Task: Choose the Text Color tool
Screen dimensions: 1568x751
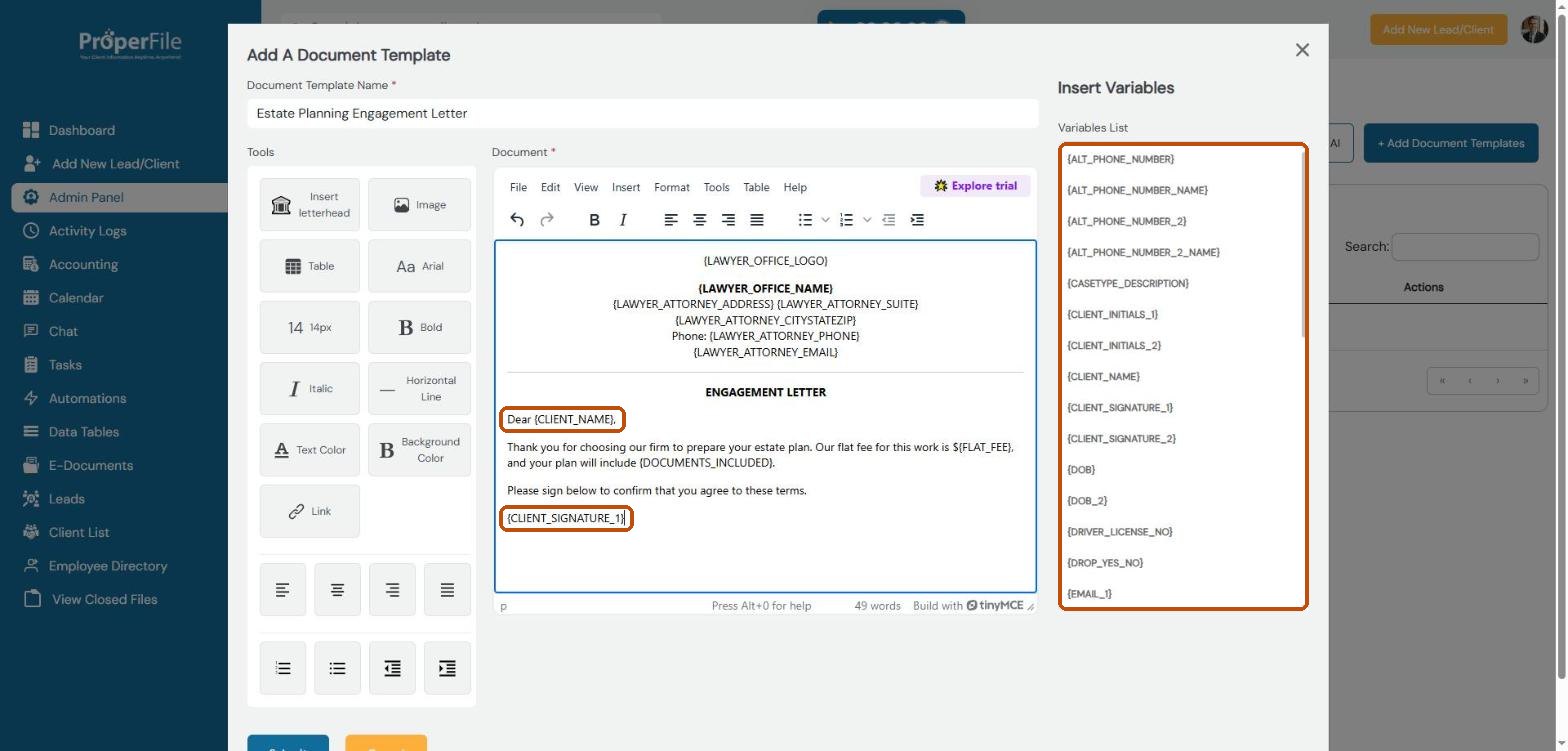Action: tap(310, 450)
